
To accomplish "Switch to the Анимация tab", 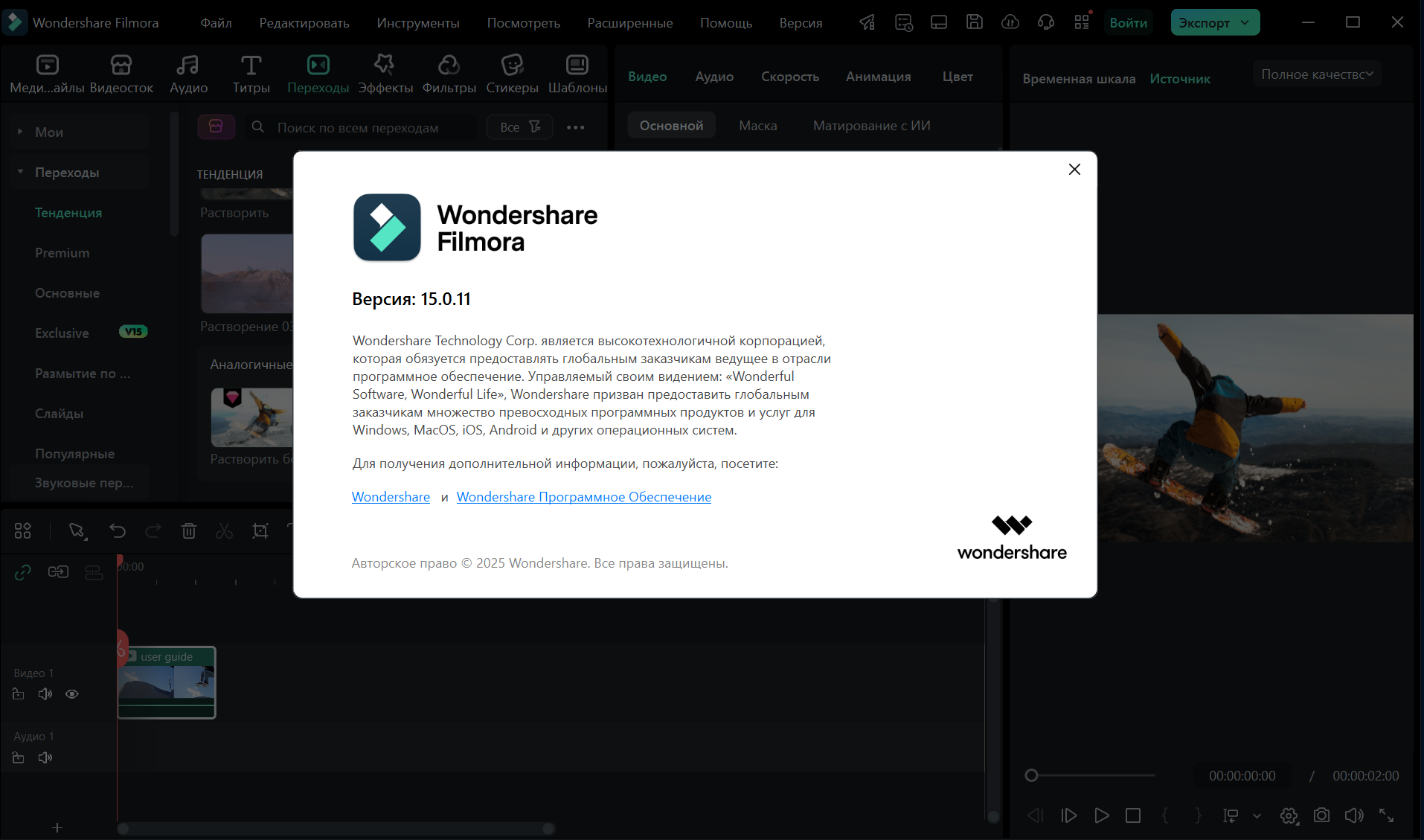I will (878, 77).
